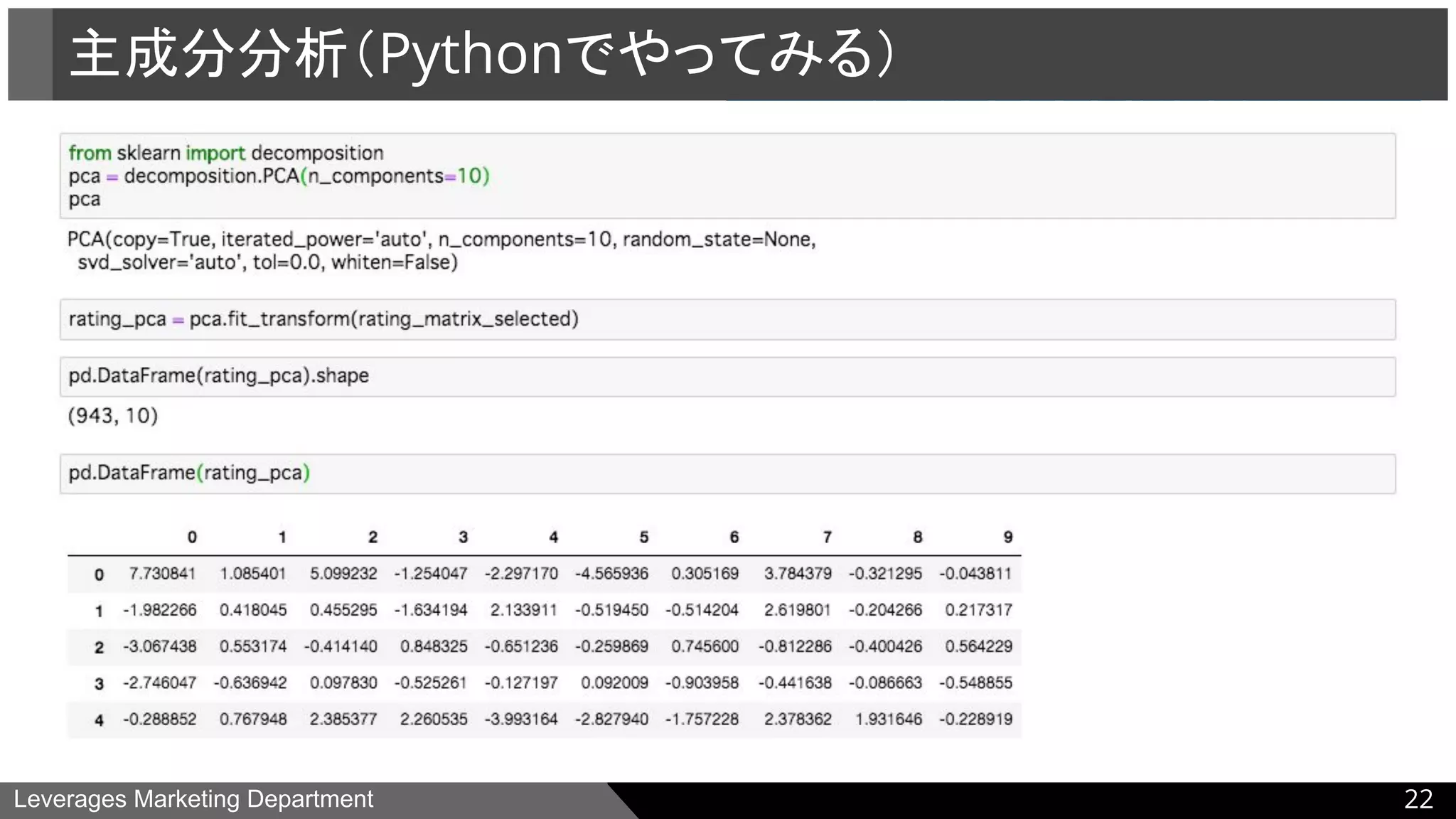Select cell value 0.745600

pyautogui.click(x=705, y=646)
